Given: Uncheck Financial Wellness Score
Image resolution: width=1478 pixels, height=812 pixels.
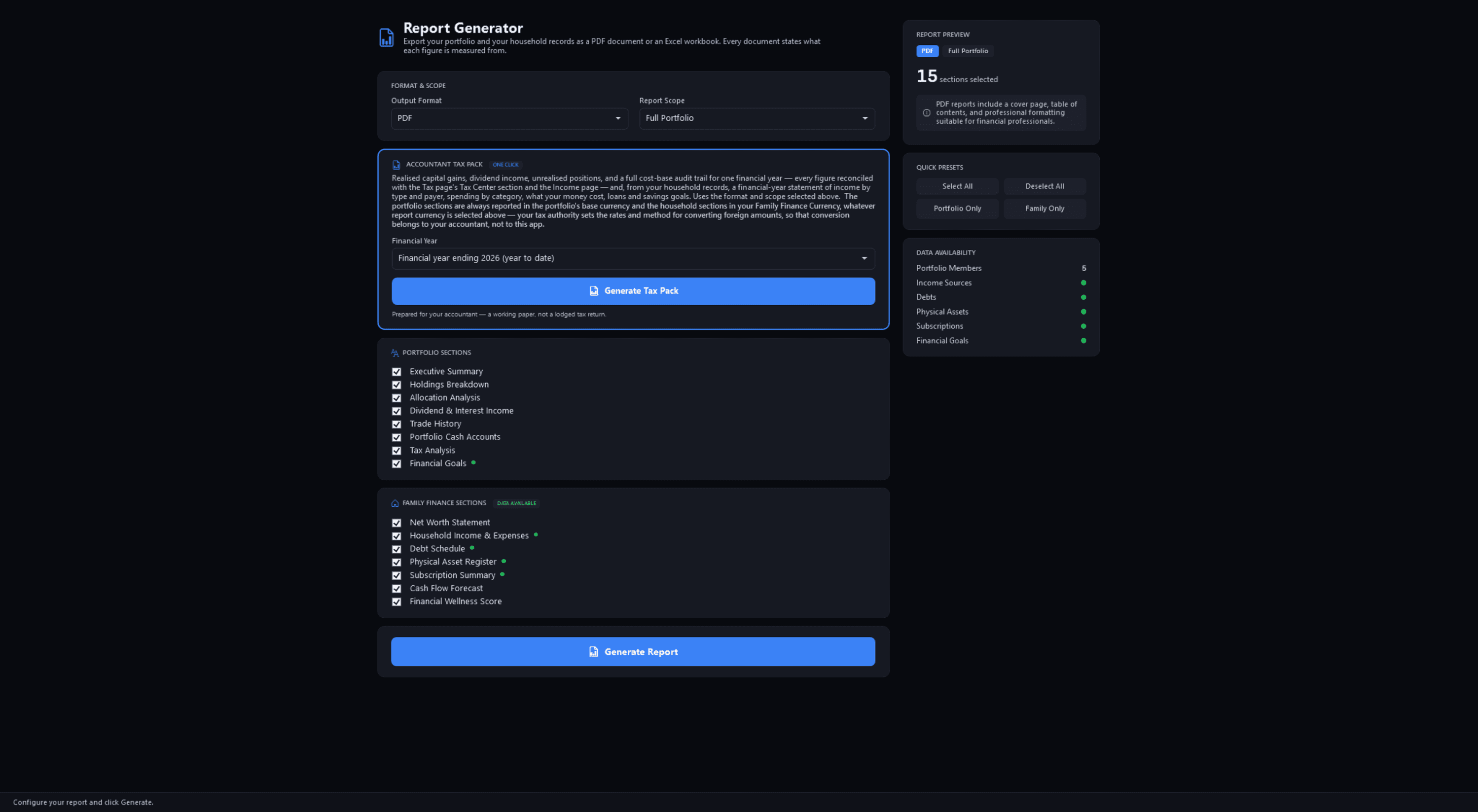Looking at the screenshot, I should (397, 602).
